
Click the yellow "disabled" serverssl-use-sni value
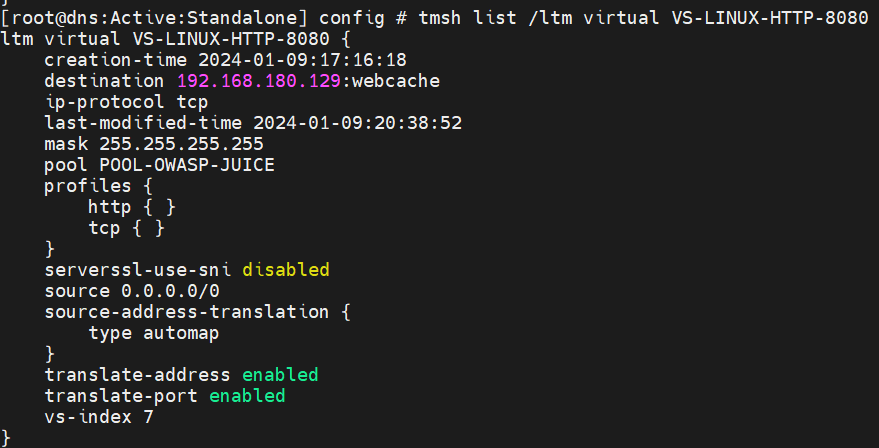coord(285,270)
